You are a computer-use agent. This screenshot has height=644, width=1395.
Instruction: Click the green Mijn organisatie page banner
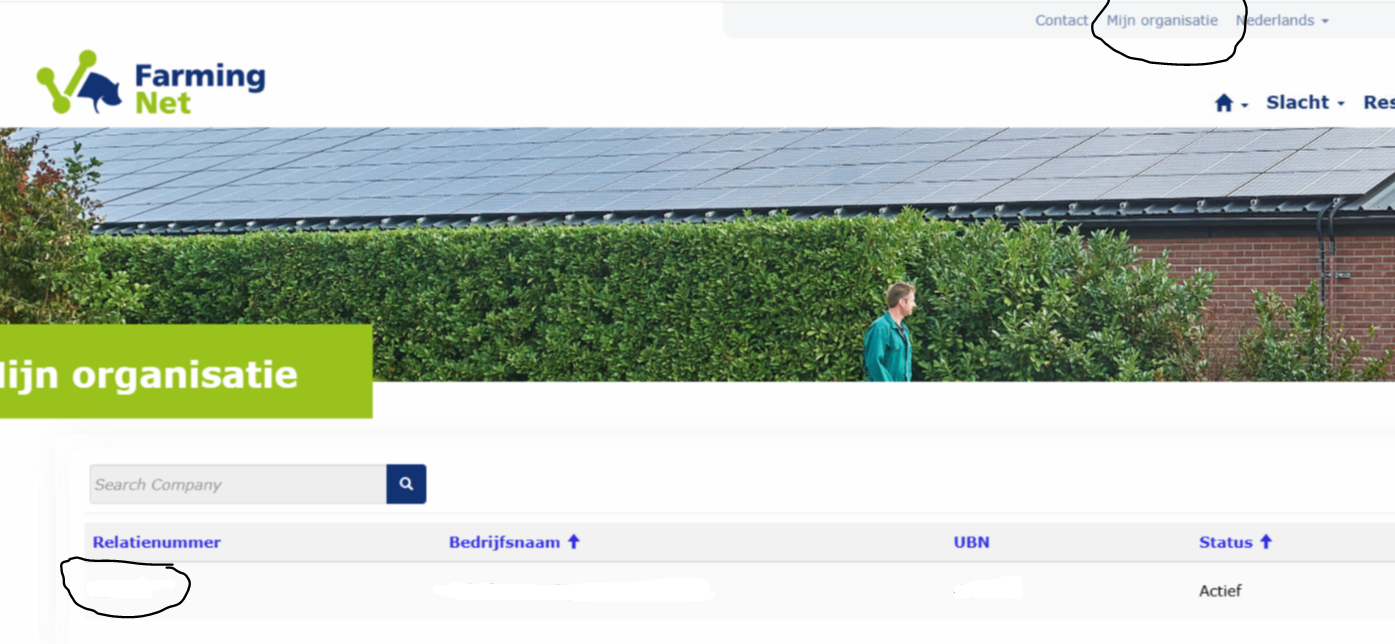click(x=186, y=371)
